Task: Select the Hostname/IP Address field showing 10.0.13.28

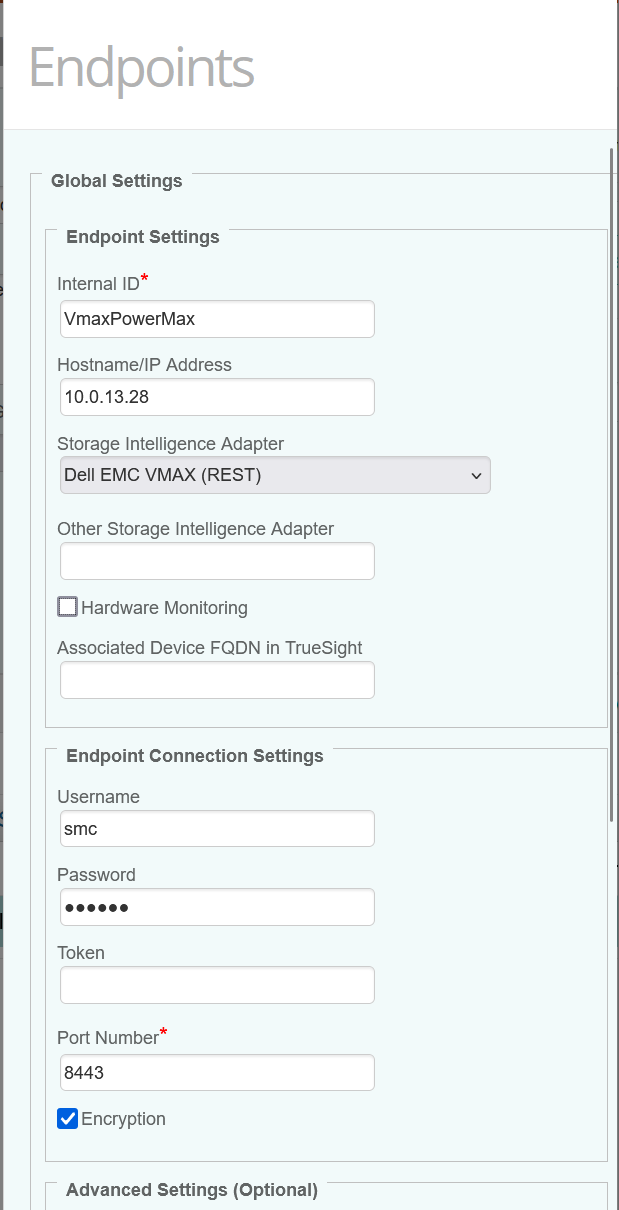Action: click(216, 397)
